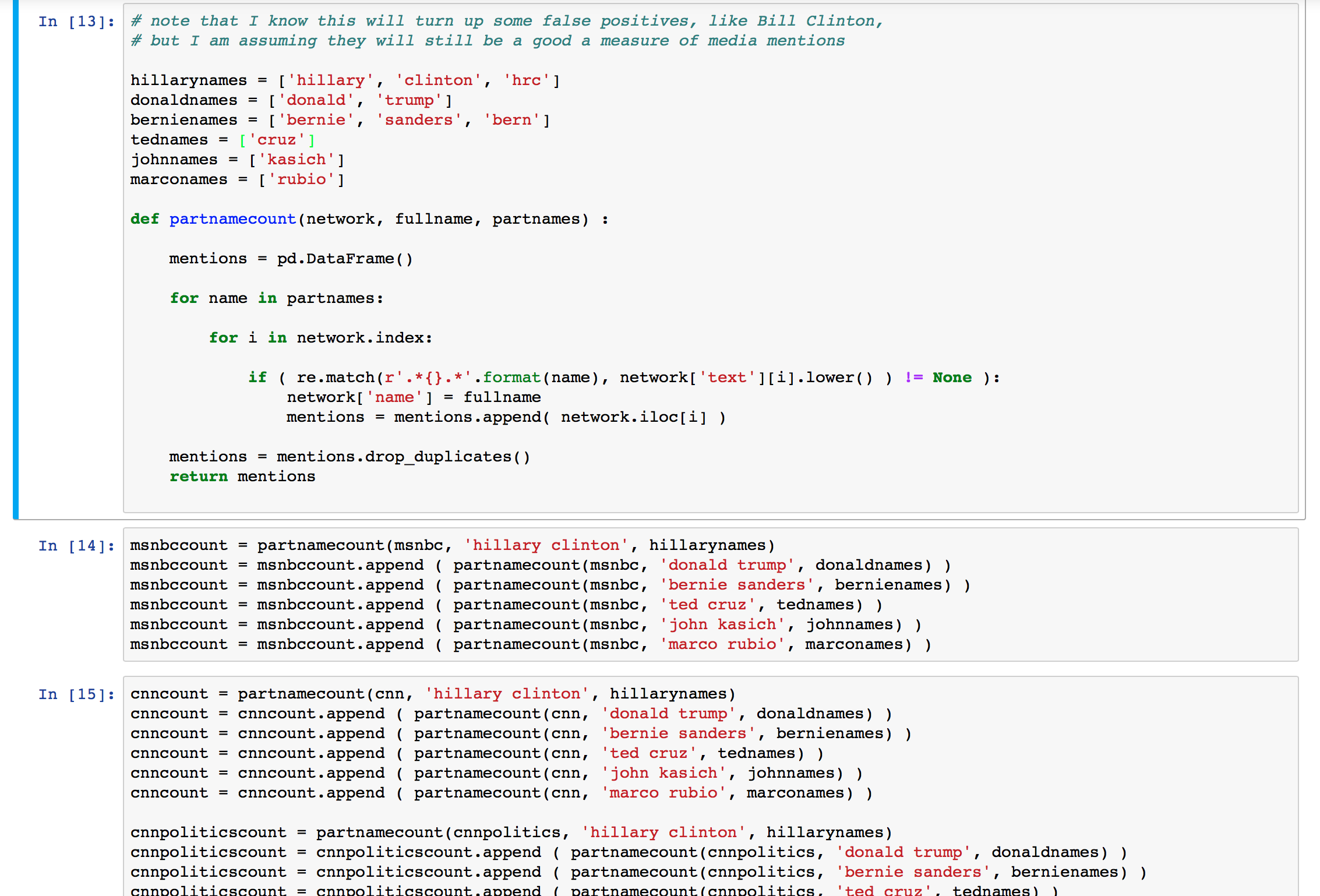1320x896 pixels.
Task: Click the cnnpoliticscount append 'donald trump' line
Action: click(x=629, y=852)
